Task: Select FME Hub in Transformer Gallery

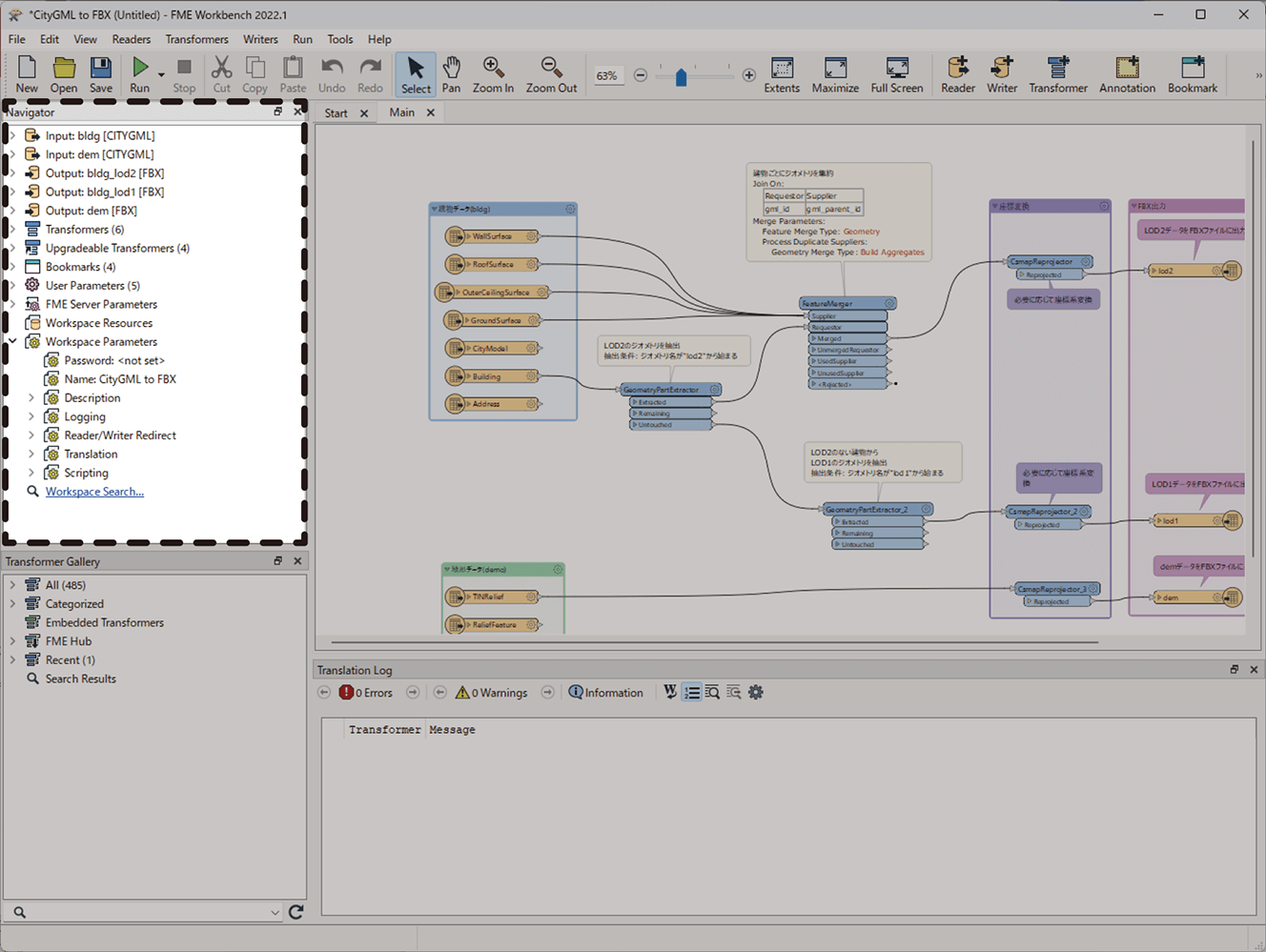Action: 69,641
